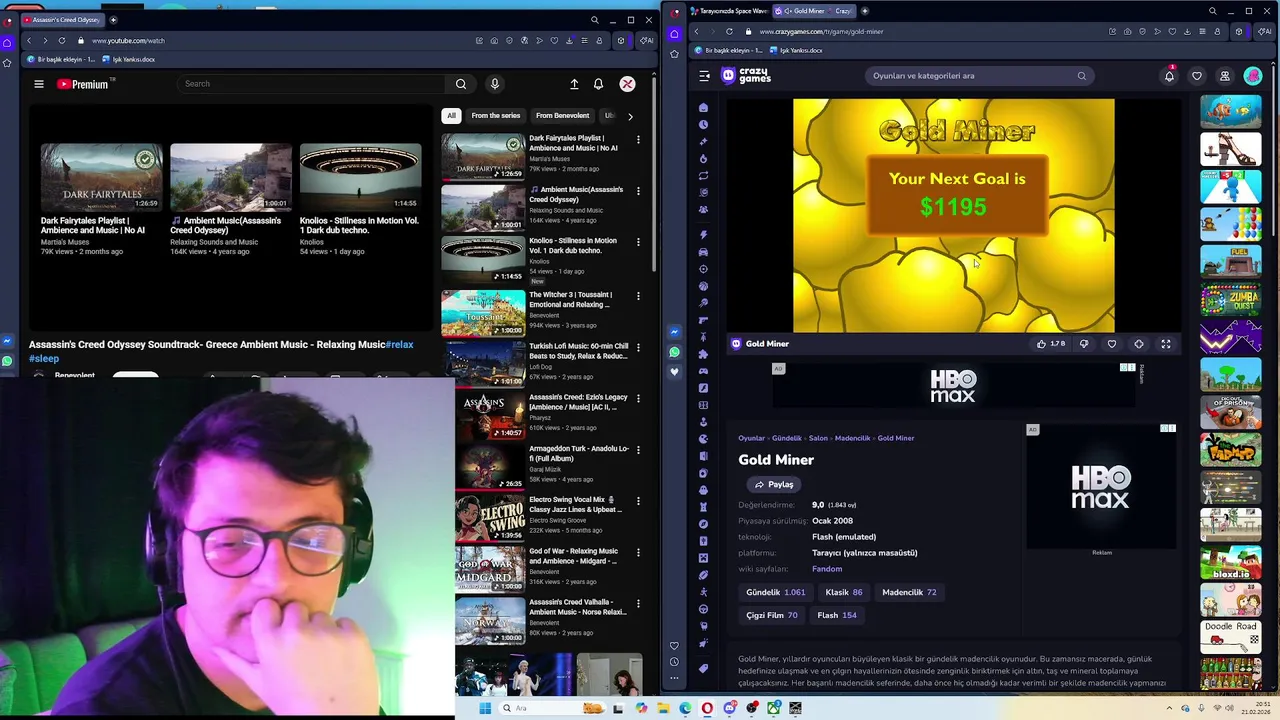This screenshot has height=720, width=1280.
Task: Open YouTube hamburger guide menu
Action: pos(39,84)
